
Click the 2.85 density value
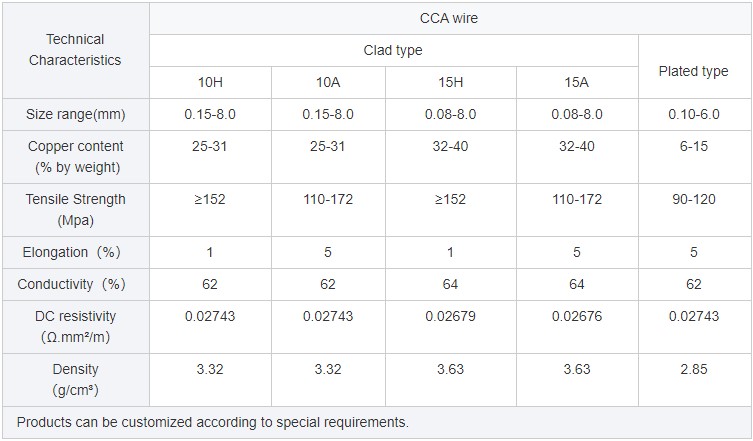point(693,369)
